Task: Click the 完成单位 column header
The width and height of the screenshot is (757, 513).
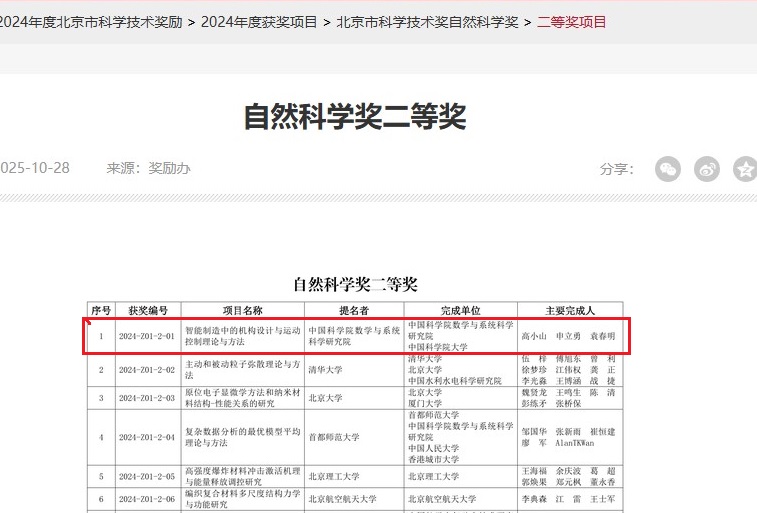Action: coord(460,310)
